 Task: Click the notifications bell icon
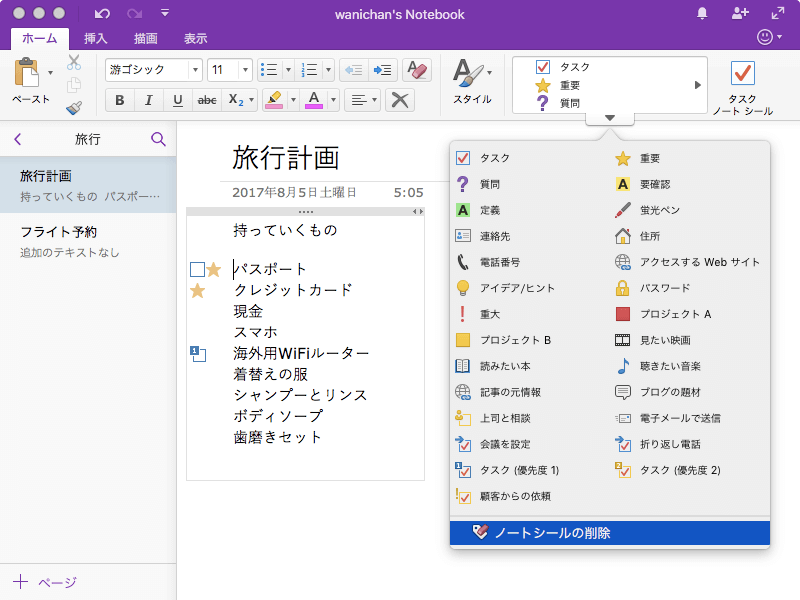702,13
